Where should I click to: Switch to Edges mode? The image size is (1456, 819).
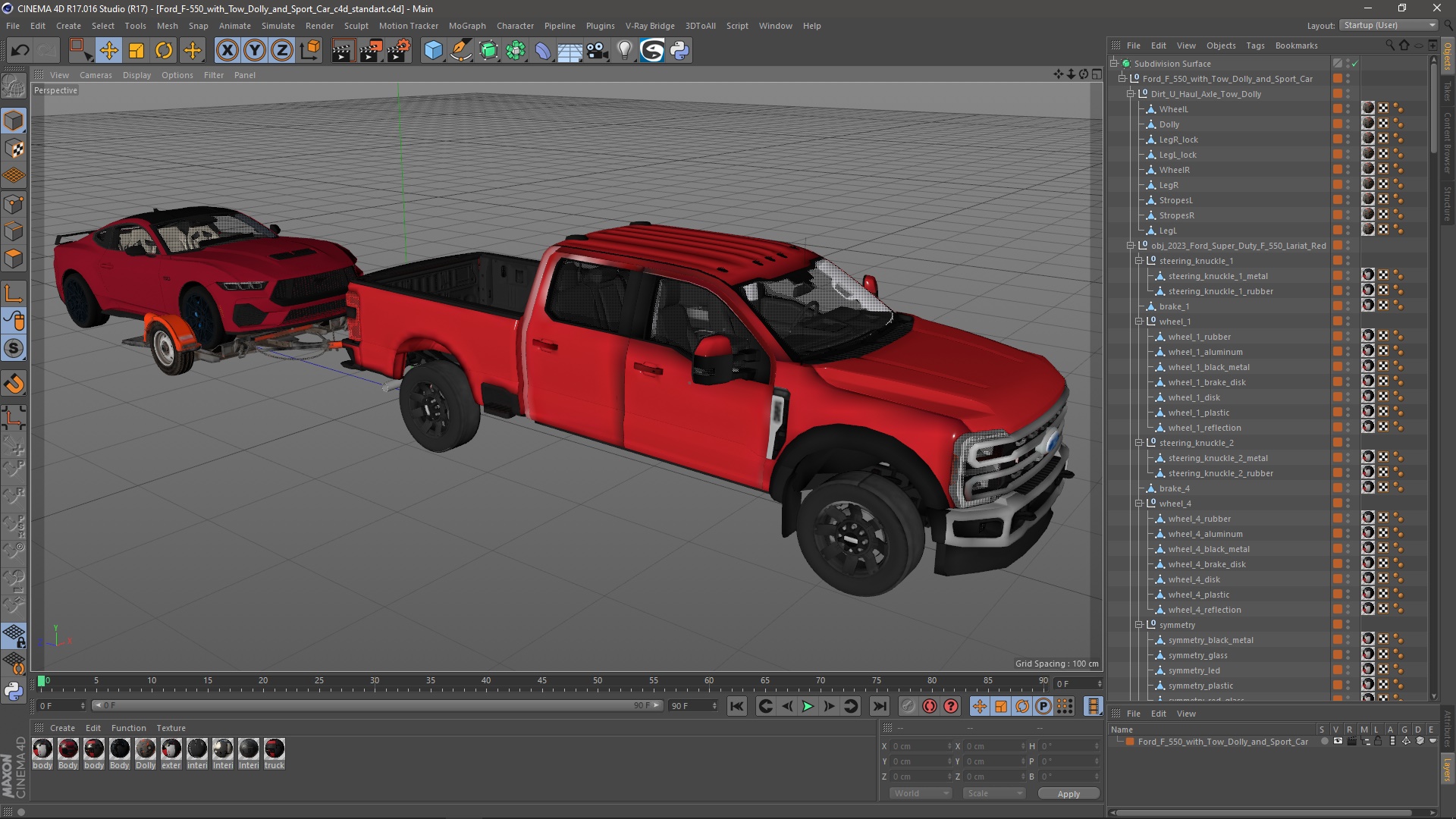(14, 231)
